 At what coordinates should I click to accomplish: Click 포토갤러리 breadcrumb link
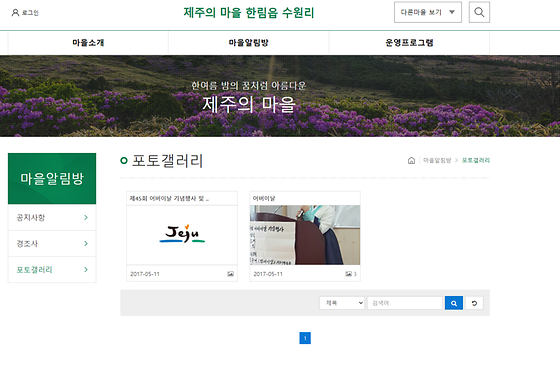(476, 161)
